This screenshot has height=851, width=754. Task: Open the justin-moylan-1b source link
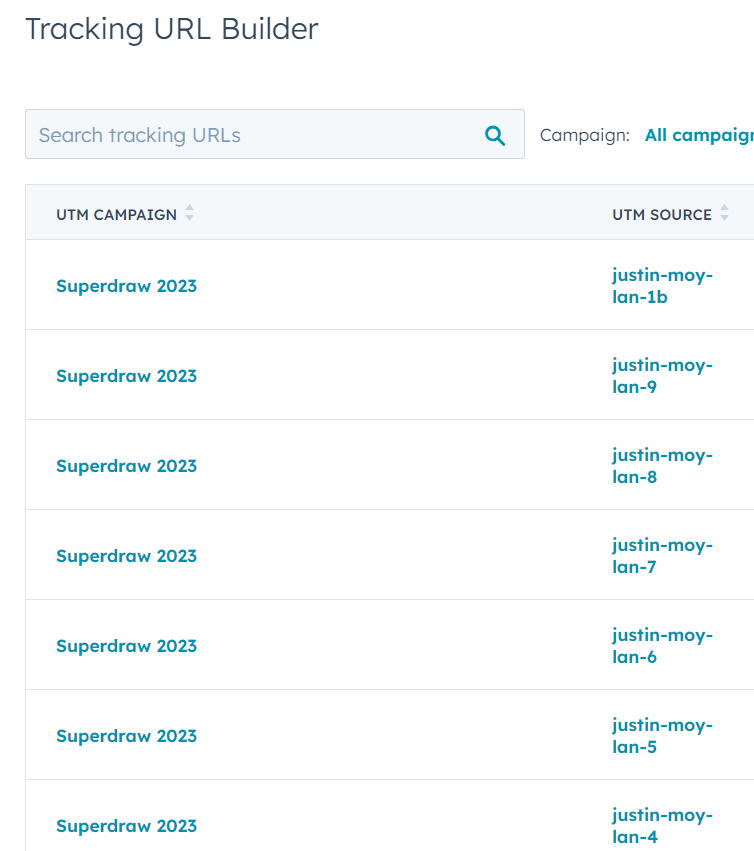tap(661, 286)
